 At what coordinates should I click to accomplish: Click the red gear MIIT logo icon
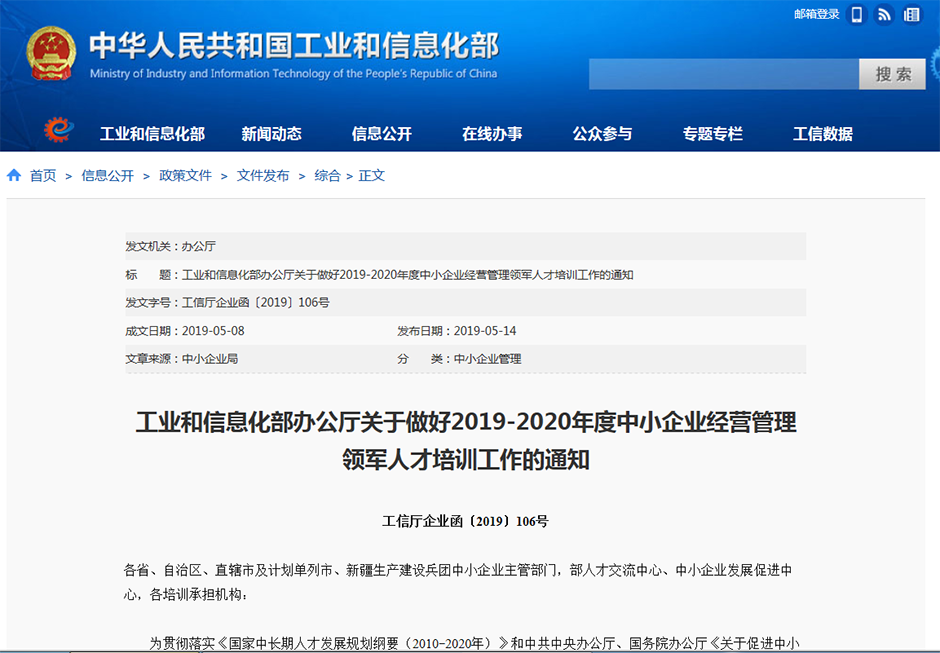coord(58,130)
